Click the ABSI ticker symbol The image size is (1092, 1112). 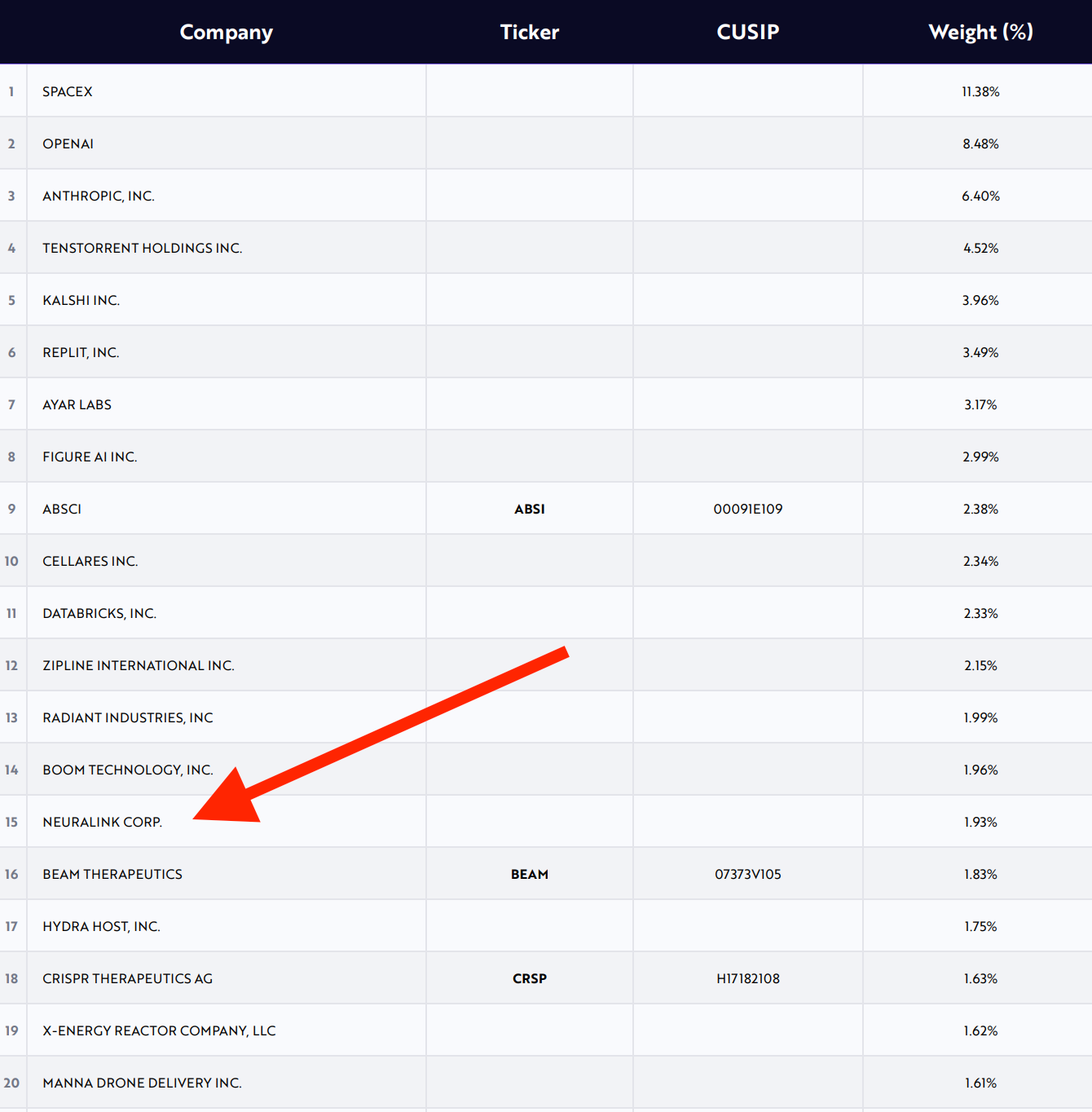530,509
